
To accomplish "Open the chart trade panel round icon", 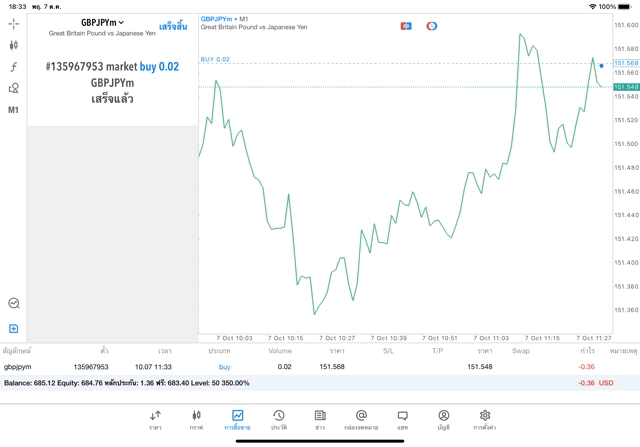I will pos(14,303).
